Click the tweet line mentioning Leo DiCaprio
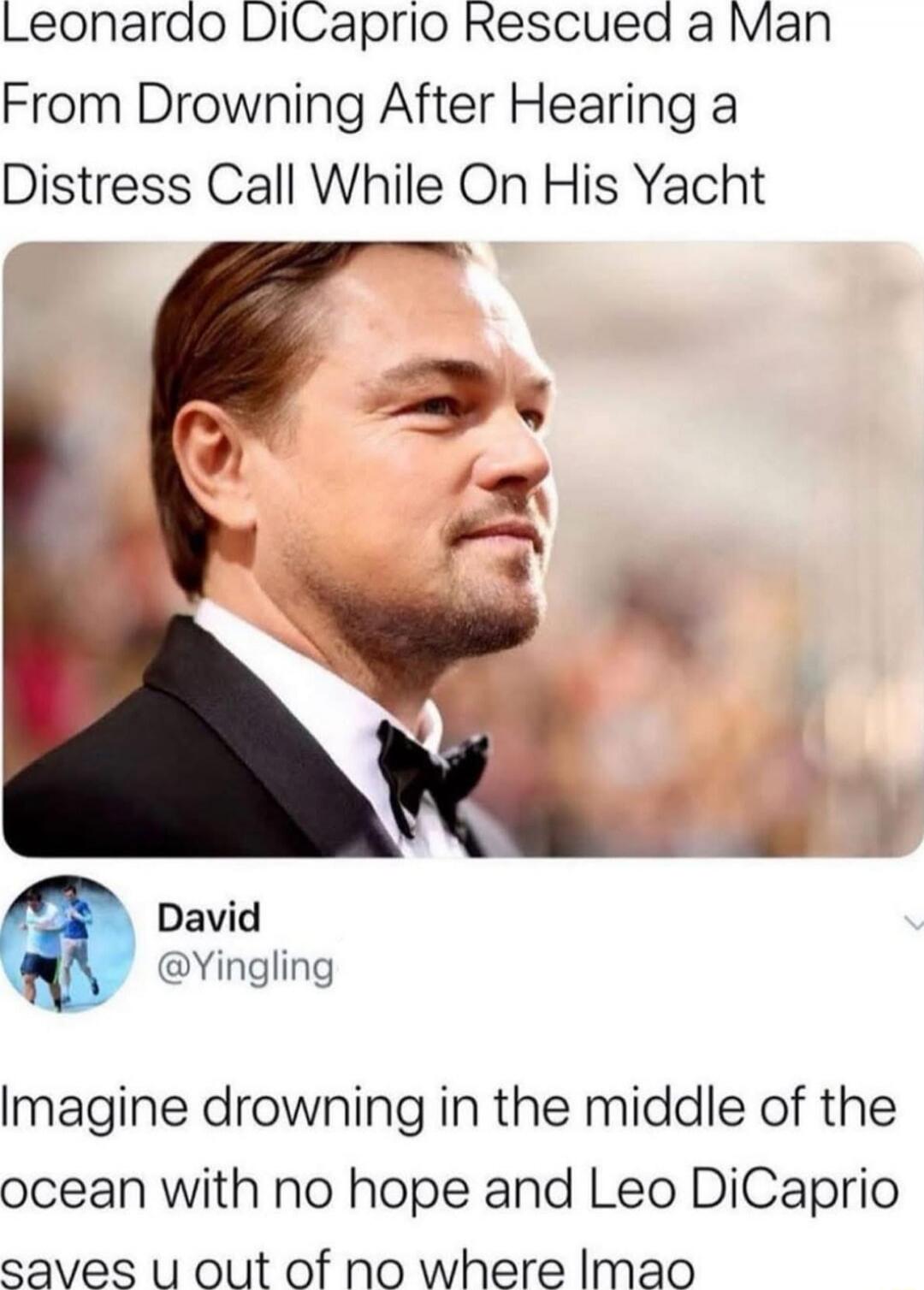 tap(450, 1190)
